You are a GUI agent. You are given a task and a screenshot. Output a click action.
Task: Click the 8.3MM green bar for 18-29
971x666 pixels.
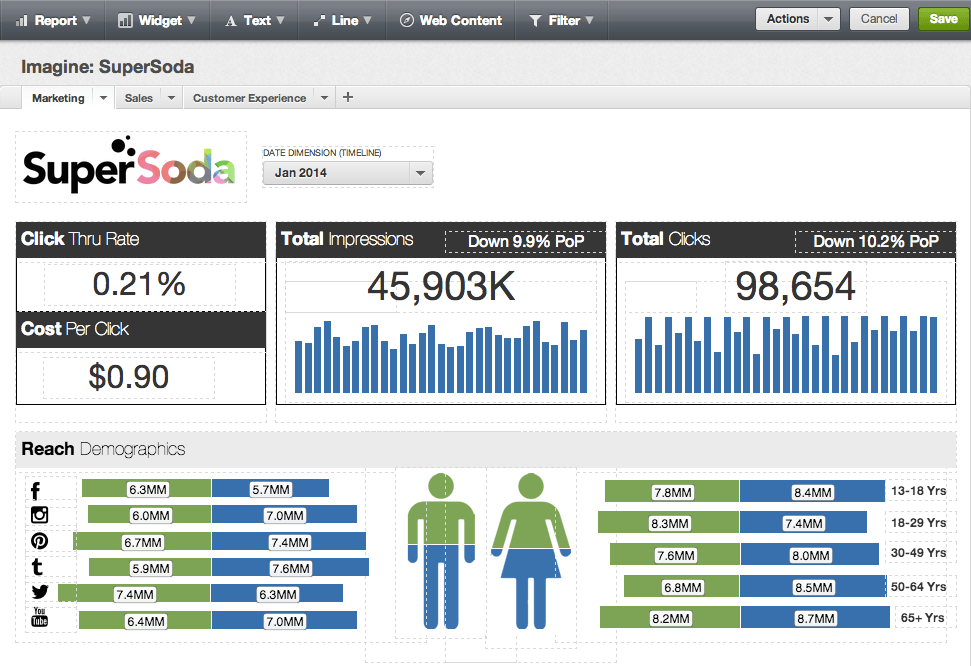pyautogui.click(x=669, y=522)
